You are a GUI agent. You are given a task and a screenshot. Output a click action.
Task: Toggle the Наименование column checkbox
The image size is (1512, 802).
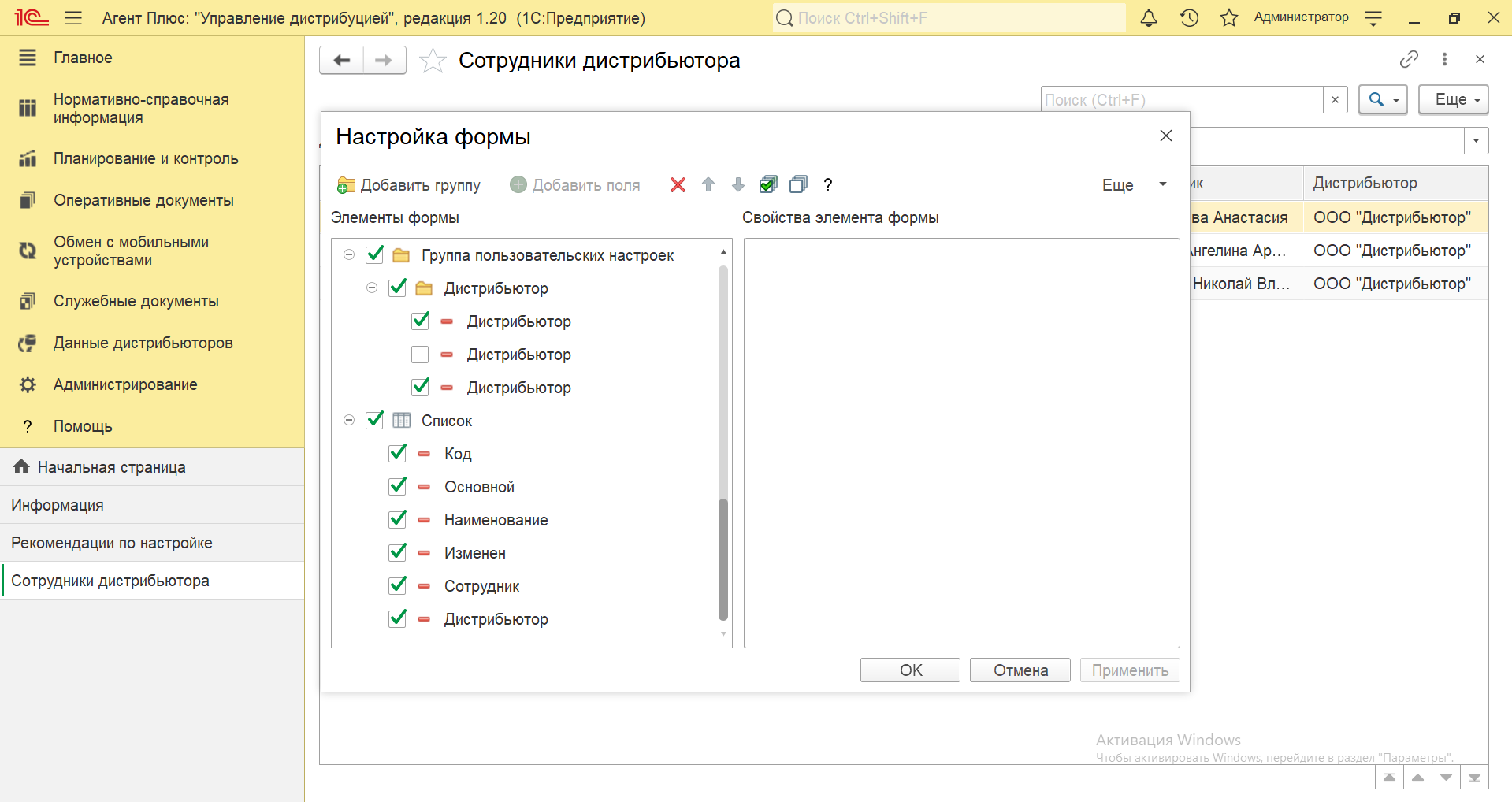point(398,519)
